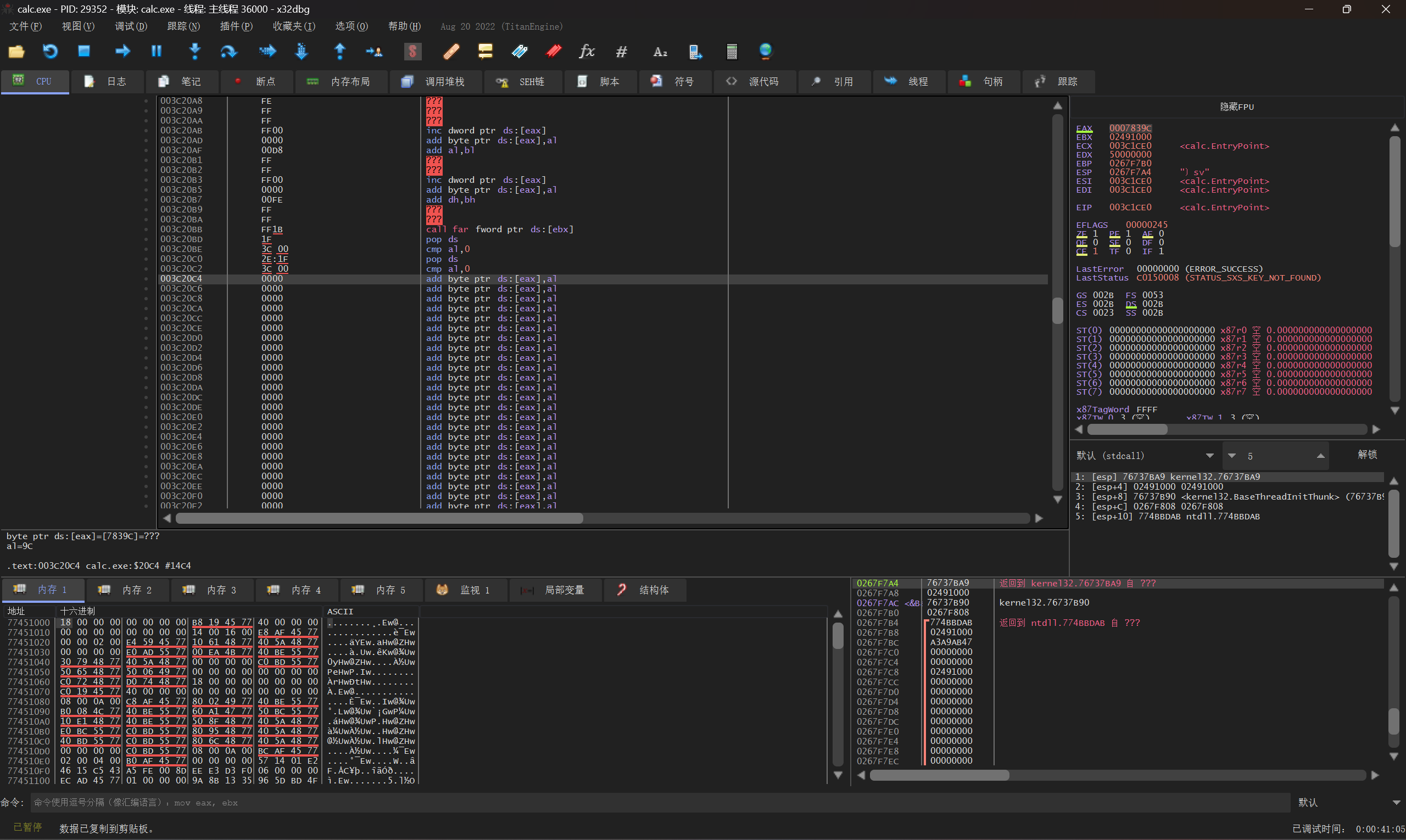The image size is (1406, 840).
Task: Click the Step Into down-arrow icon
Action: [x=195, y=52]
